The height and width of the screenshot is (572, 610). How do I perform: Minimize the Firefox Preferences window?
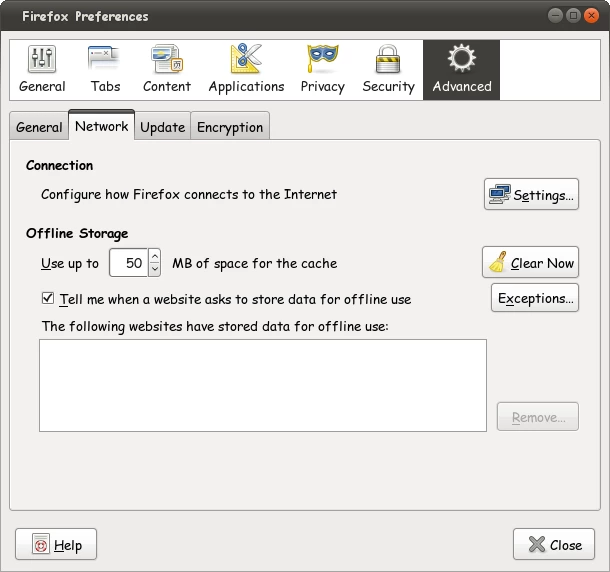tap(555, 16)
